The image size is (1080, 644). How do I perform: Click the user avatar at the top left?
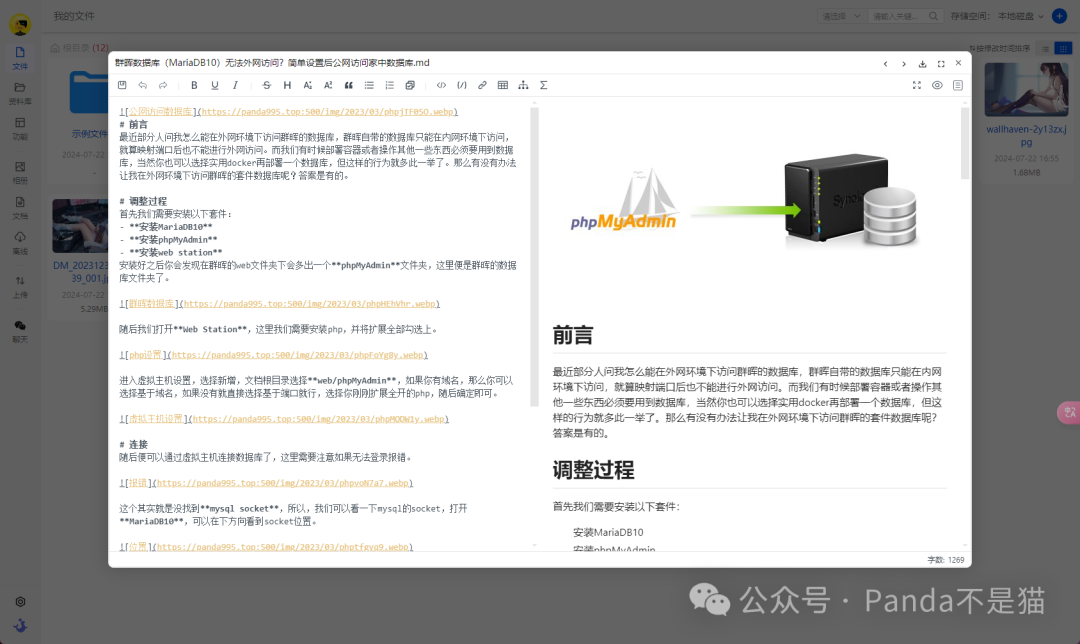[x=20, y=25]
